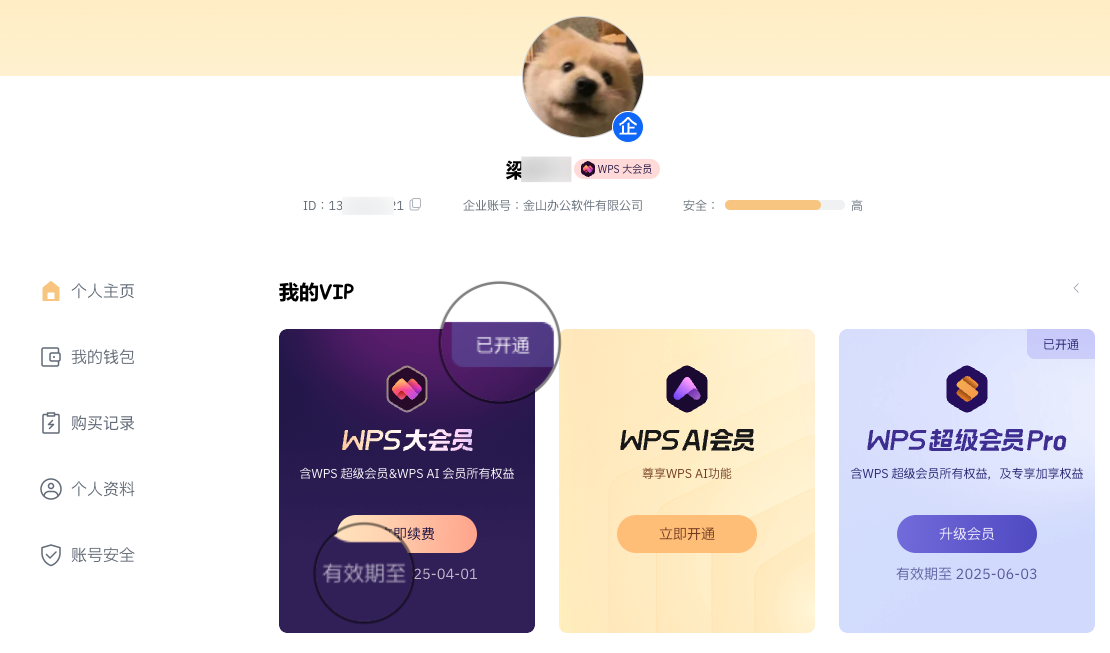Select the 购买记录 clipboard icon
This screenshot has width=1110, height=653.
51,423
